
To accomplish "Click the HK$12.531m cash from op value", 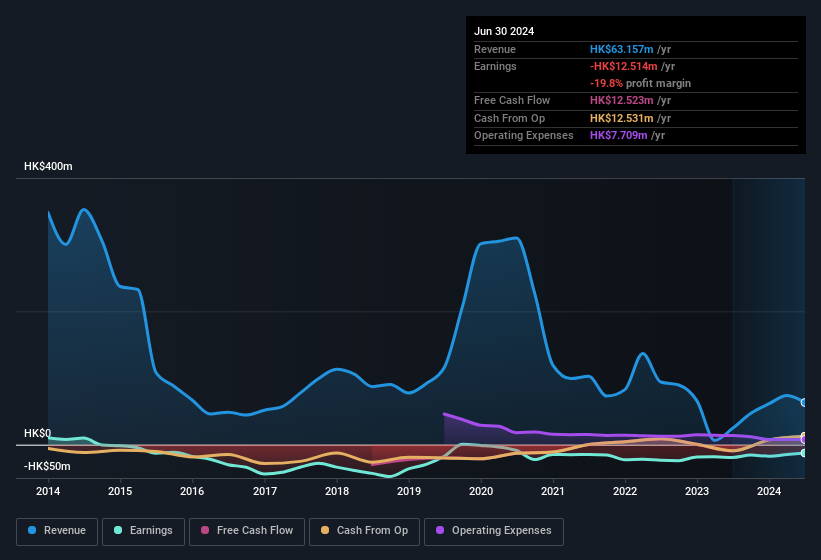I will pos(622,118).
